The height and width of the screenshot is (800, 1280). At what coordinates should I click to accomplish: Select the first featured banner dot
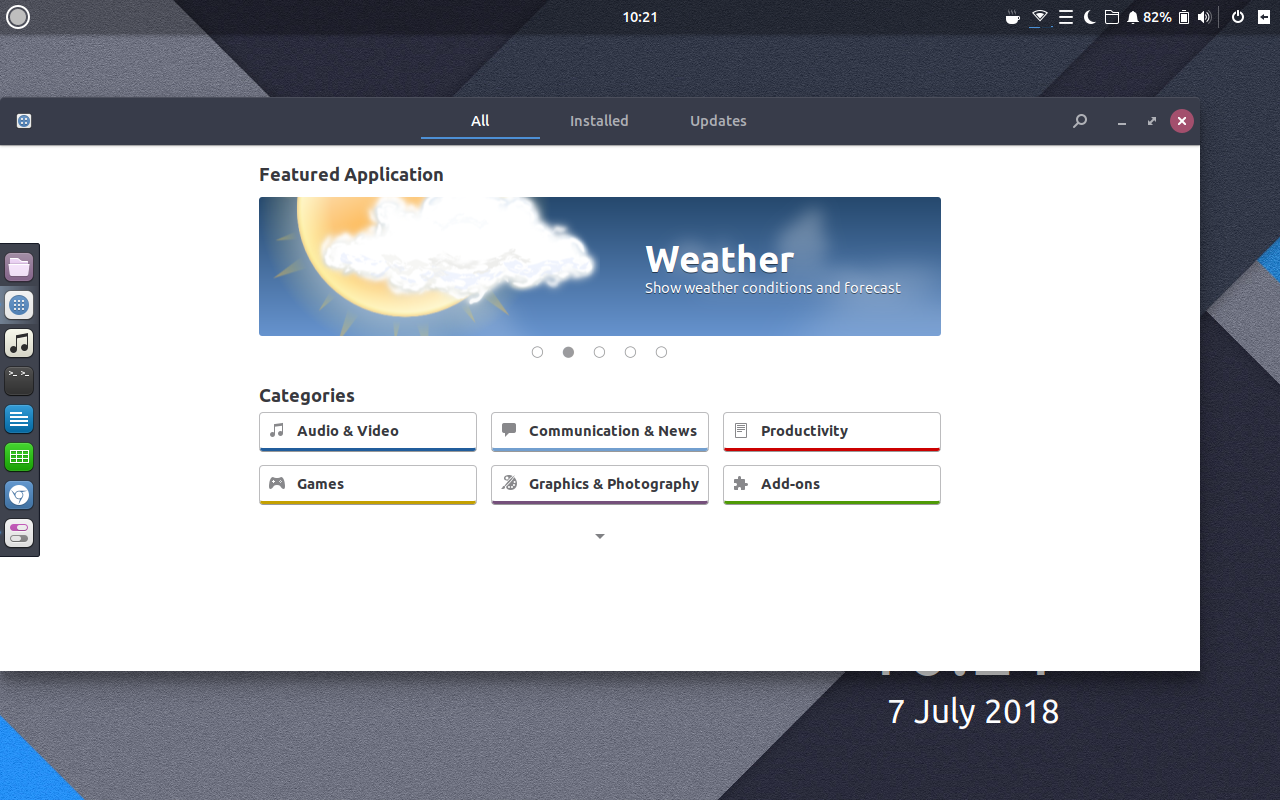(537, 352)
